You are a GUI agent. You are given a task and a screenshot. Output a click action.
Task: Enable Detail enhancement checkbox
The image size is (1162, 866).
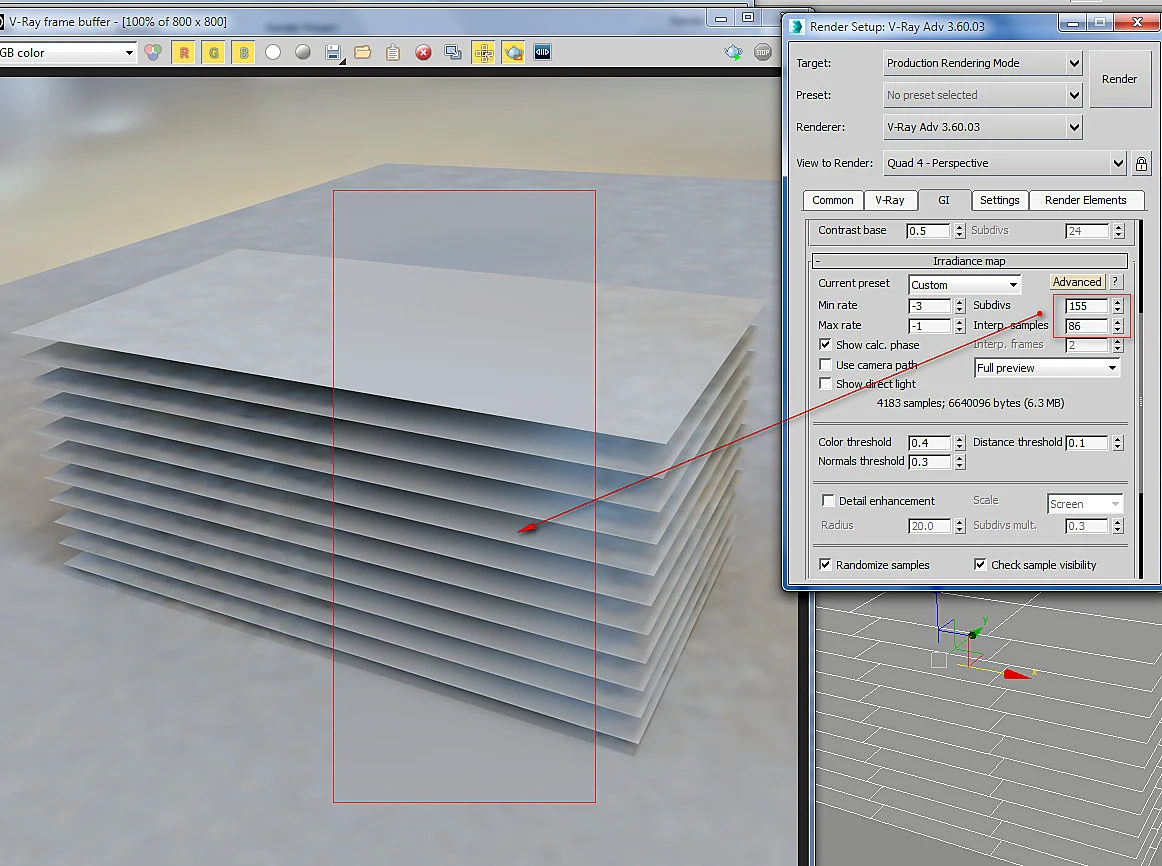pos(828,501)
